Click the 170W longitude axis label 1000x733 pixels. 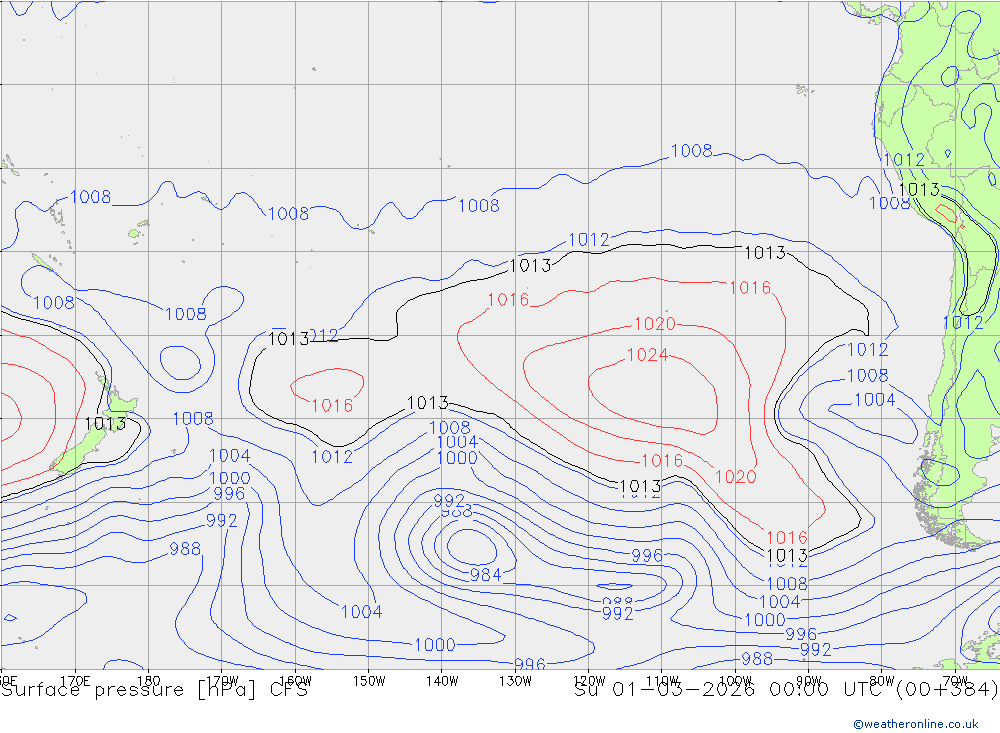pos(222,681)
